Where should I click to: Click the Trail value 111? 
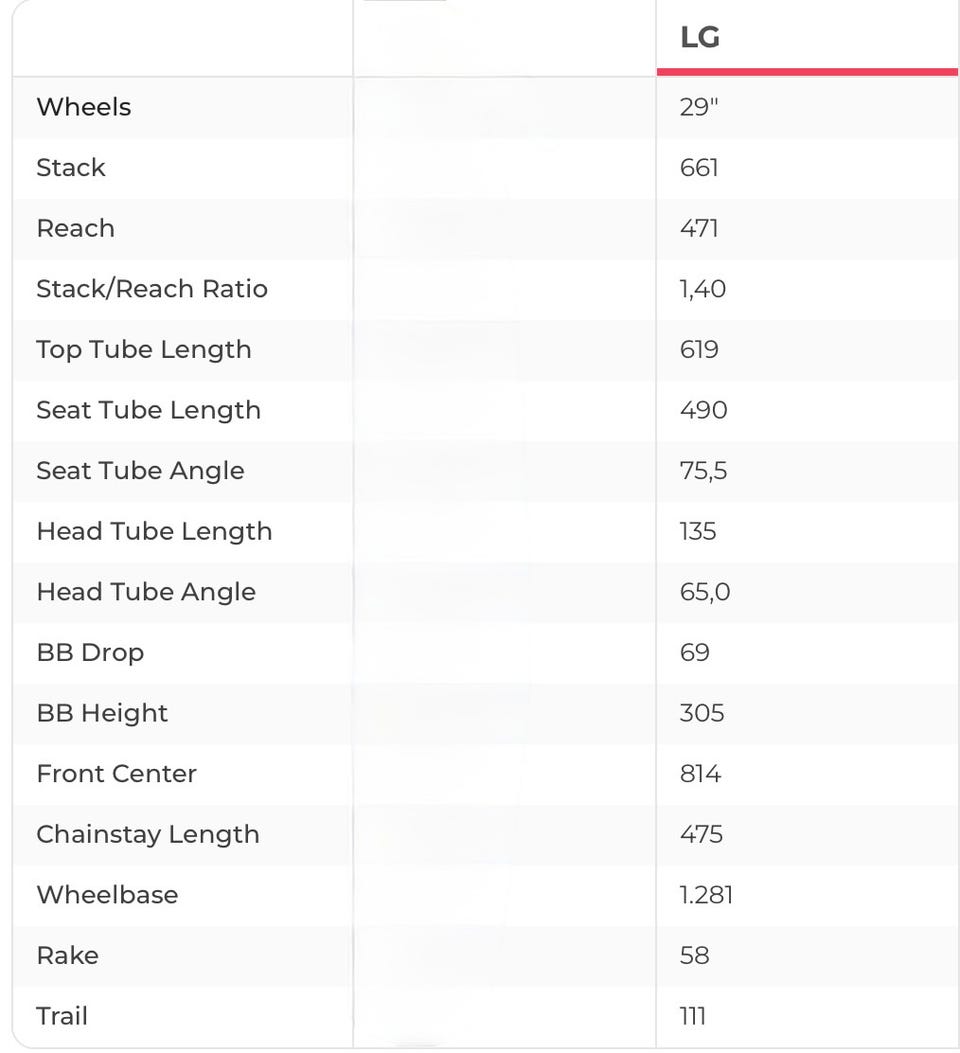692,1016
